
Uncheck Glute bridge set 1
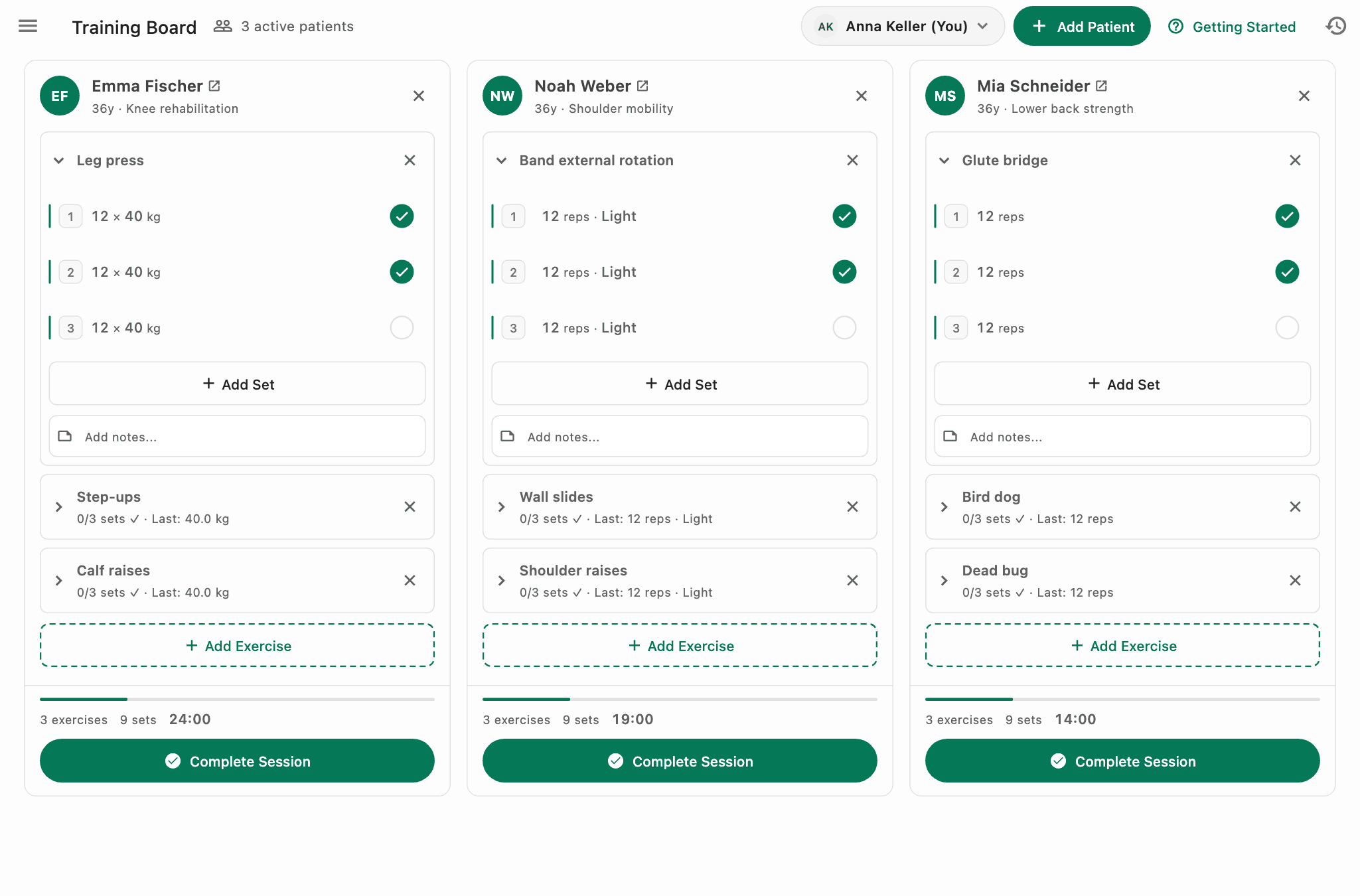tap(1287, 216)
